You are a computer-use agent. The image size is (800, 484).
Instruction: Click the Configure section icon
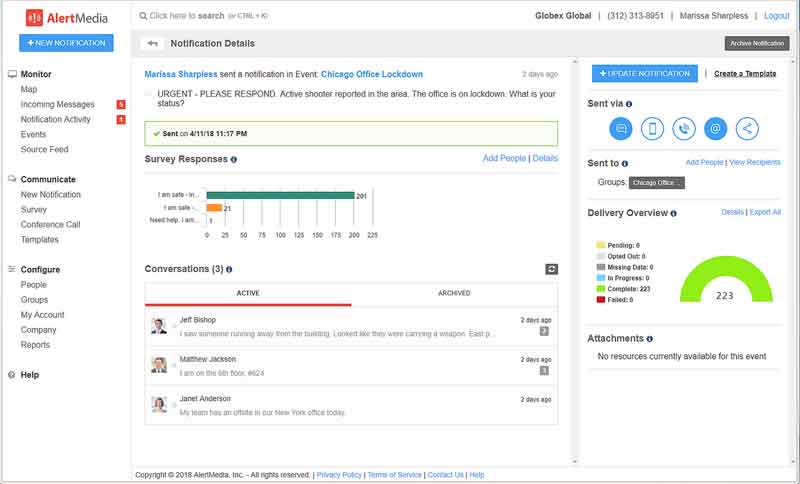[12, 269]
